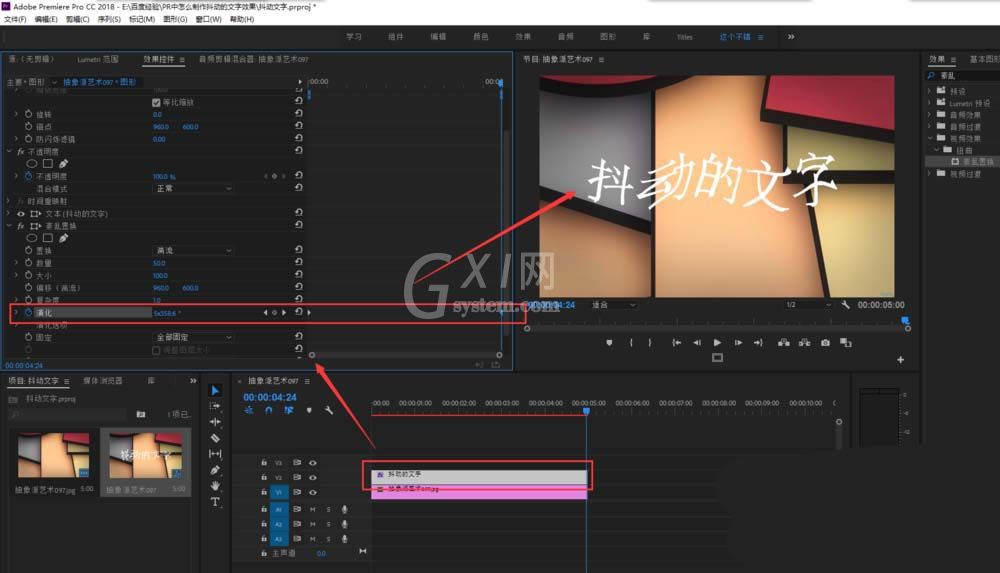
Task: Toggle the checkbox under 固定 row
Action: [156, 350]
